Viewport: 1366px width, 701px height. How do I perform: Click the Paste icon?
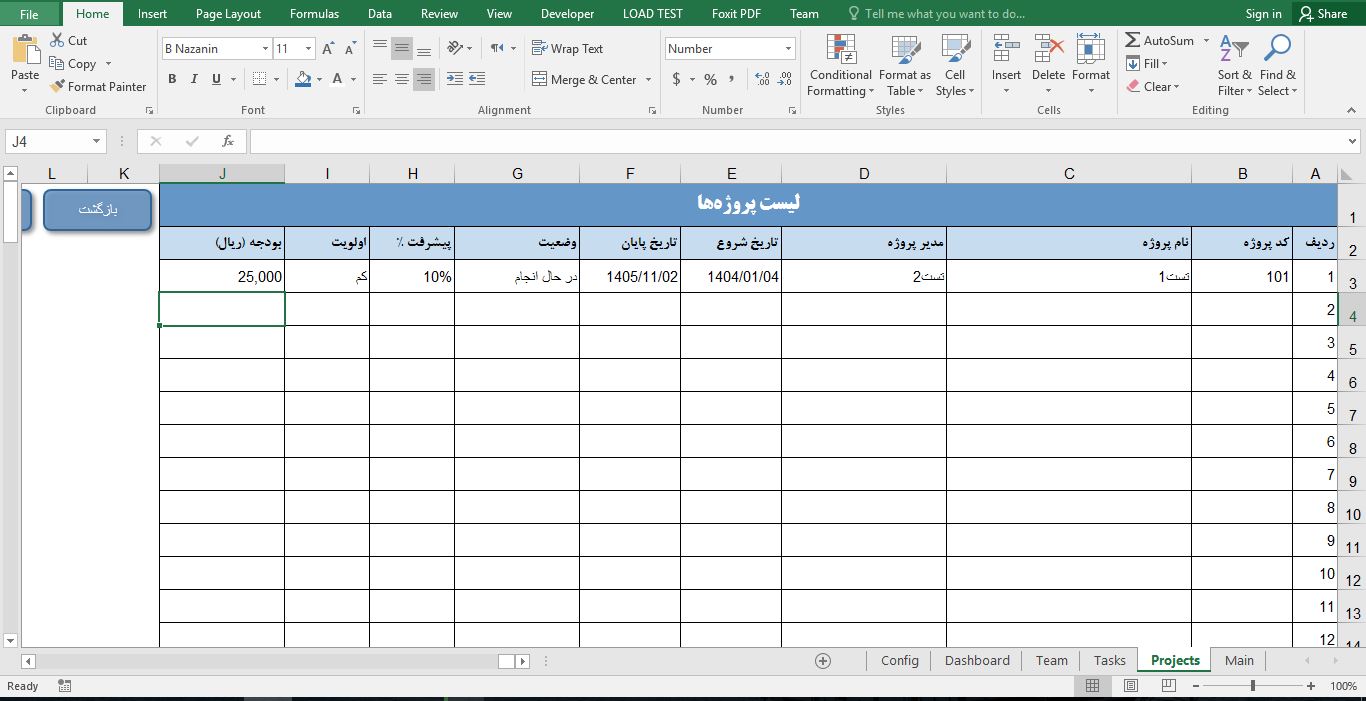pyautogui.click(x=25, y=49)
